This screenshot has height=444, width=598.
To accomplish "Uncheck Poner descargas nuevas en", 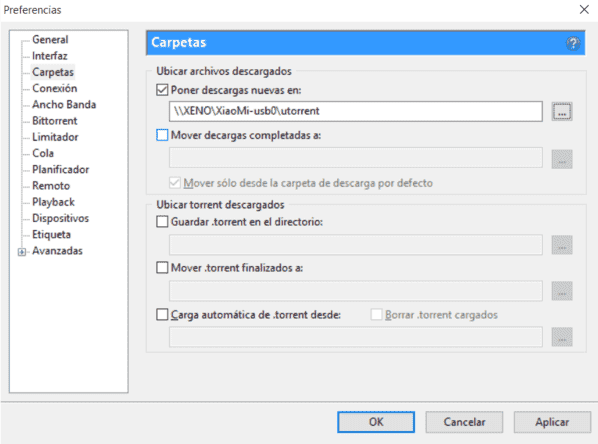I will pyautogui.click(x=162, y=90).
